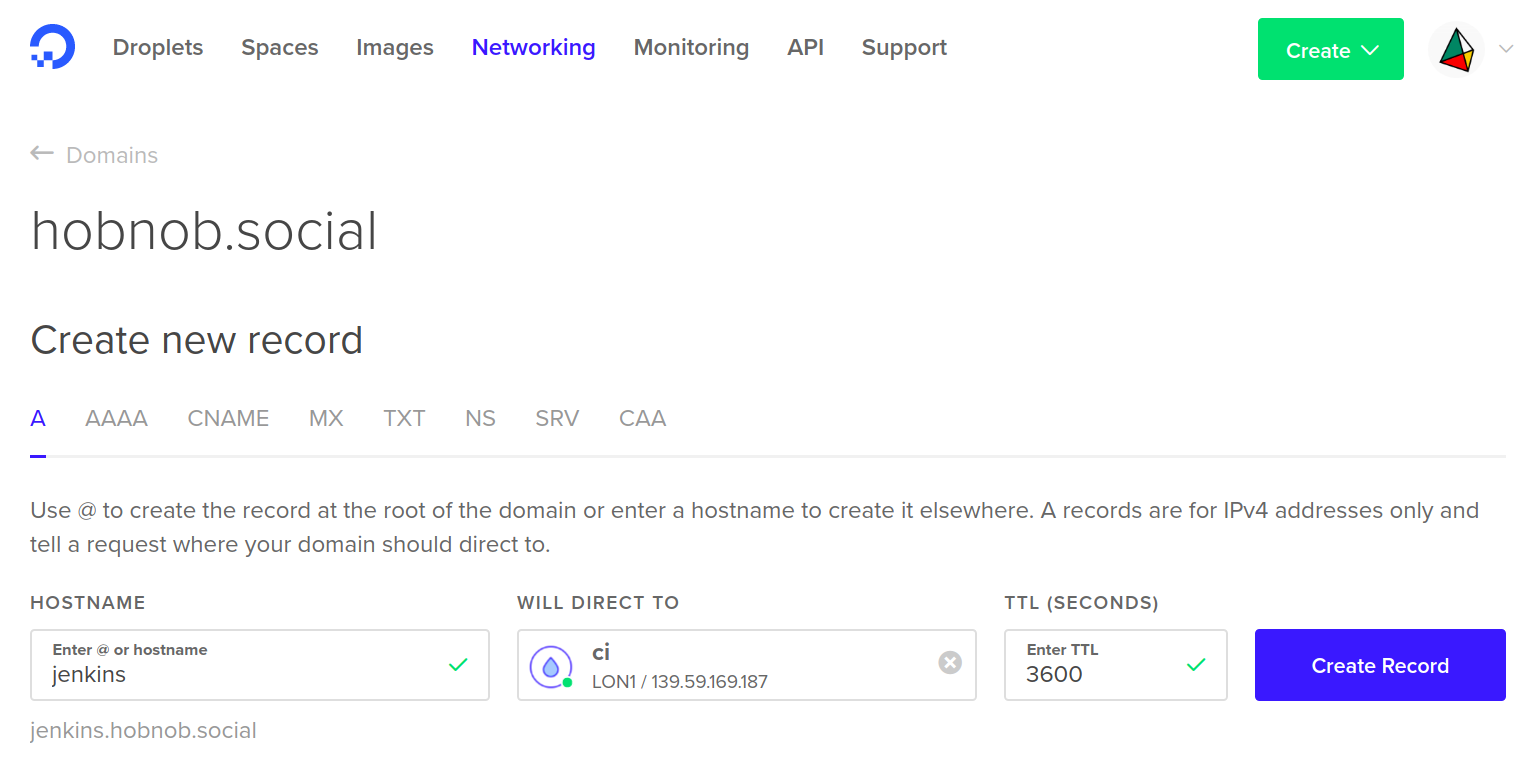
Task: Clear the selected ci droplet
Action: [950, 662]
